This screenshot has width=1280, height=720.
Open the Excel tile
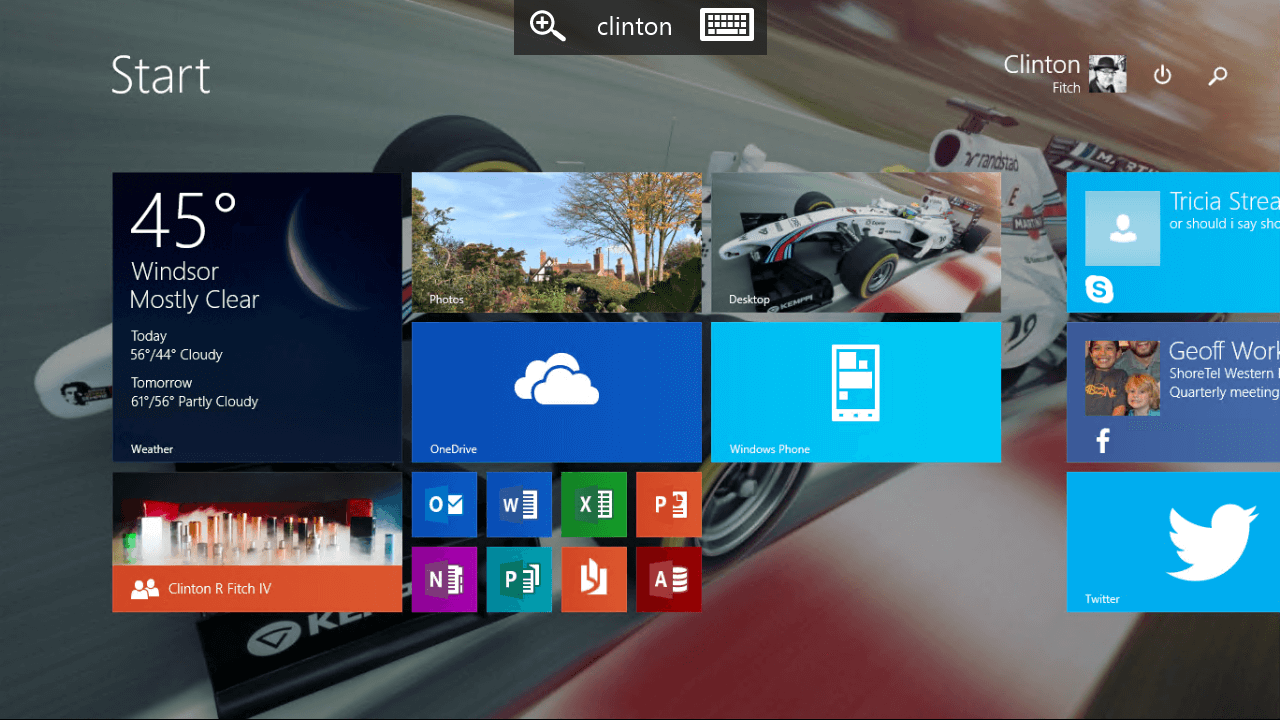(x=594, y=505)
